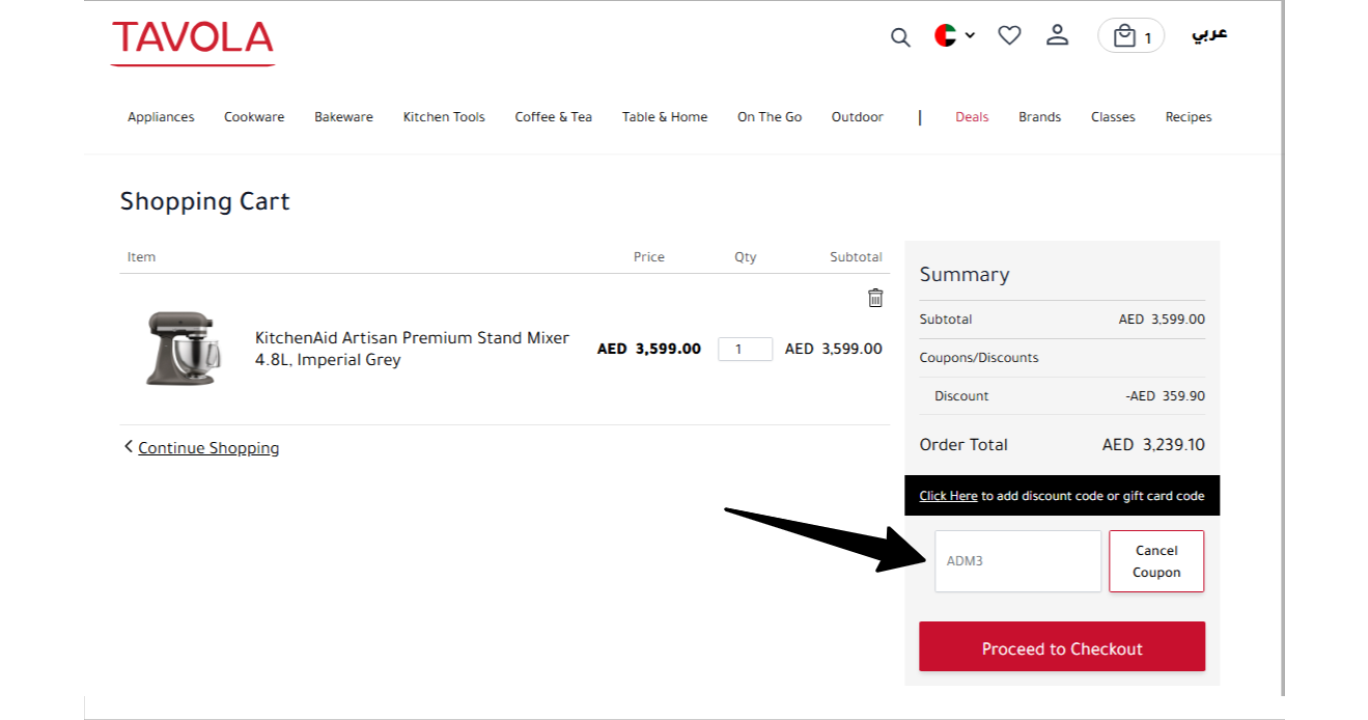Open the shopping bag cart icon
Image resolution: width=1368 pixels, height=720 pixels.
click(1131, 36)
